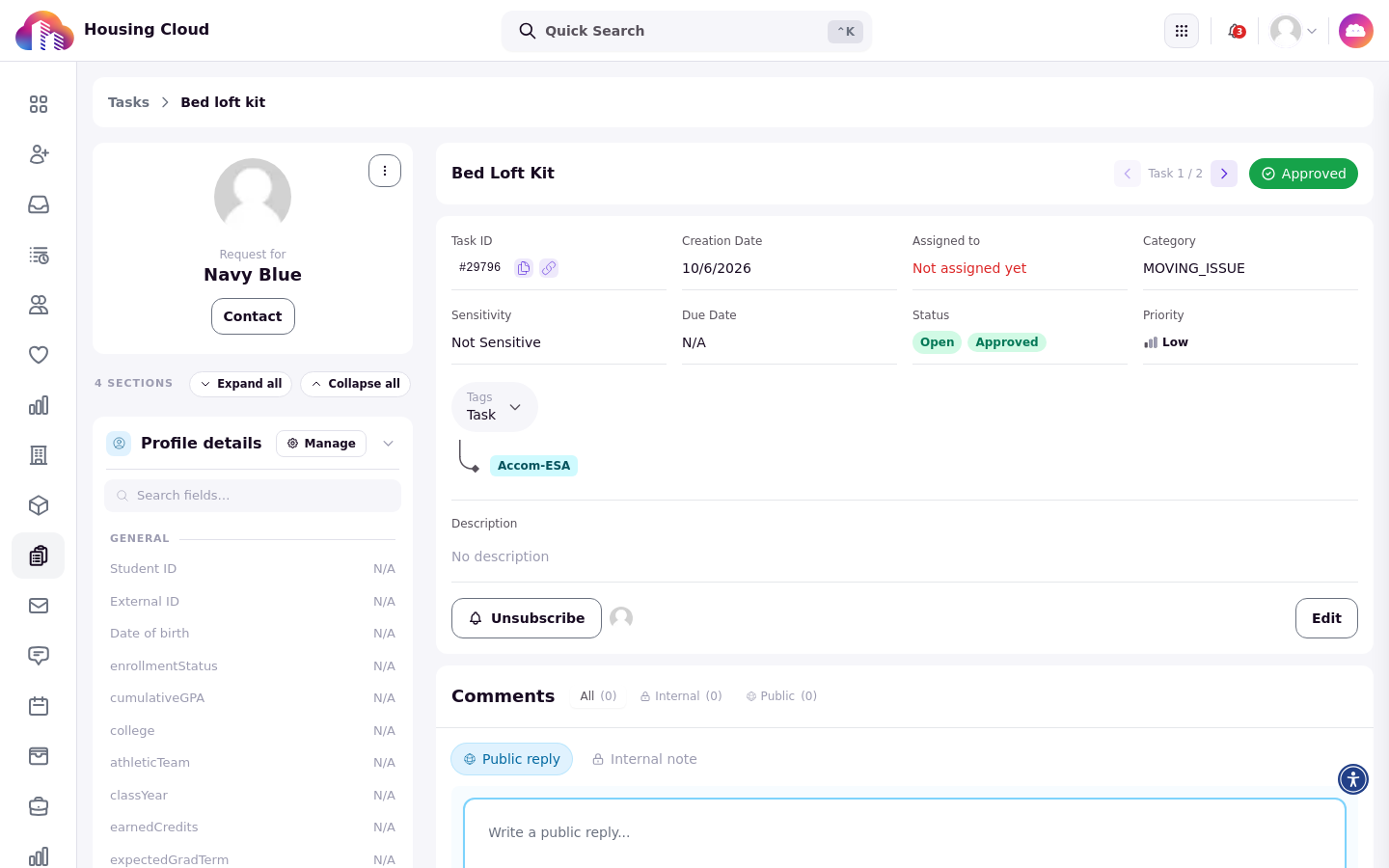Switch to the Public (0) comments tab
This screenshot has height=868, width=1389.
click(781, 696)
